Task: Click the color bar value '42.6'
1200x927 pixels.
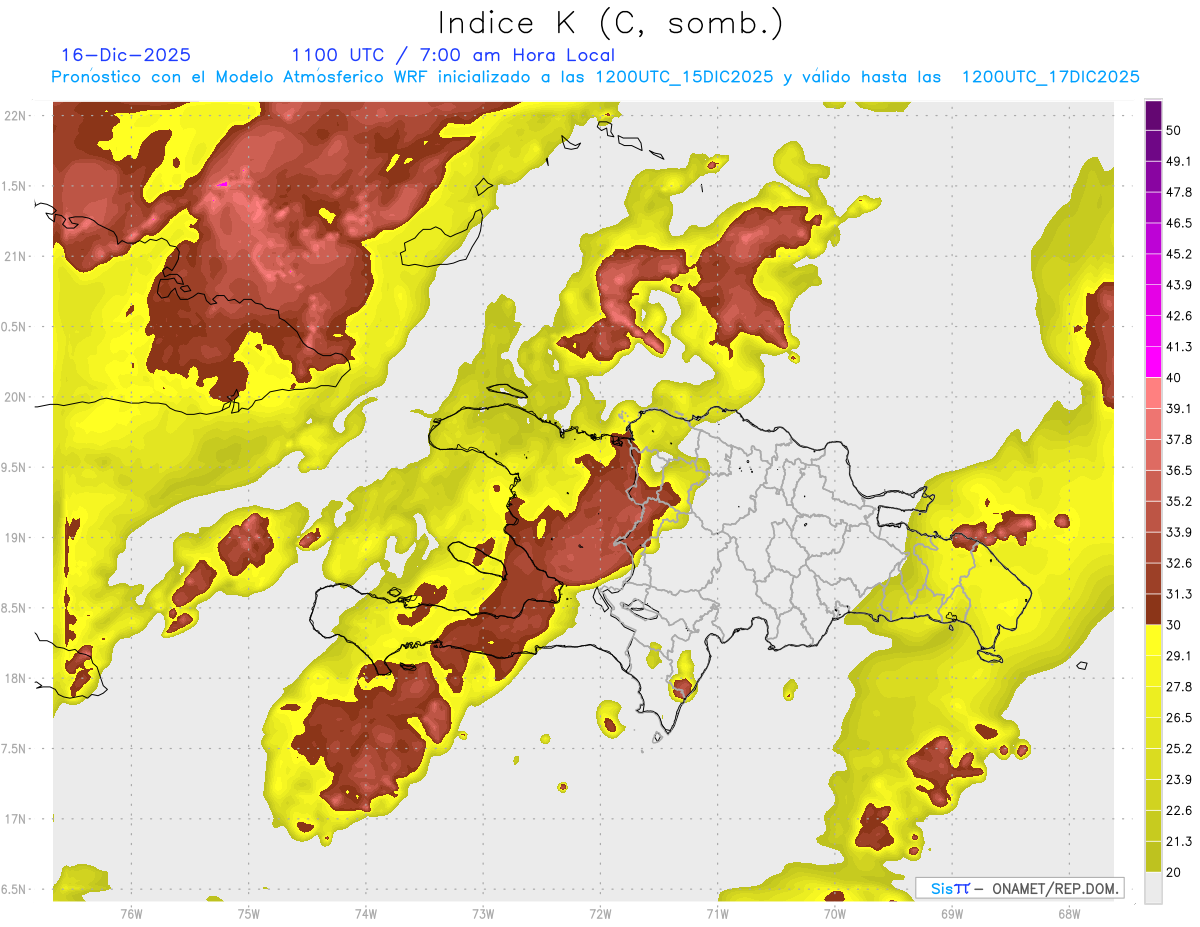Action: [1179, 316]
